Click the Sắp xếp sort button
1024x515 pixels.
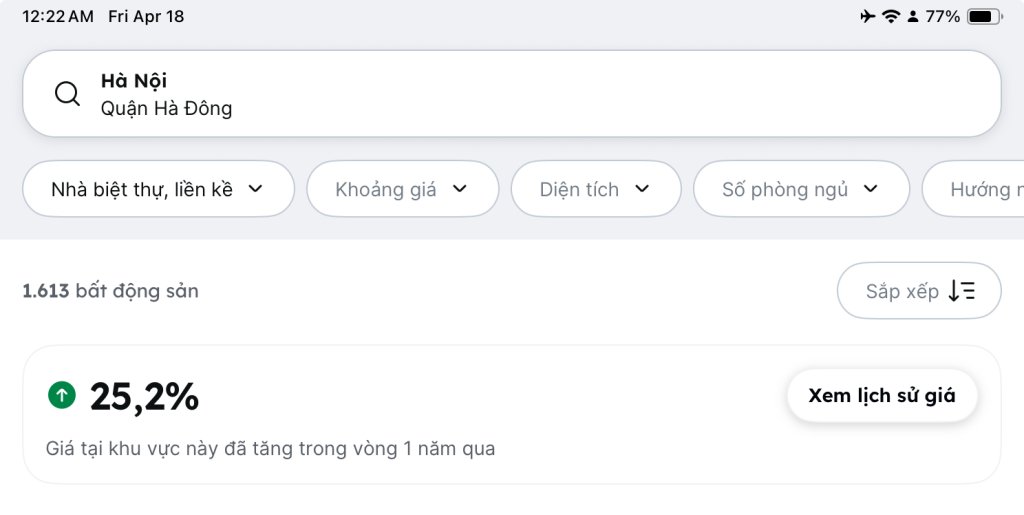[x=919, y=290]
